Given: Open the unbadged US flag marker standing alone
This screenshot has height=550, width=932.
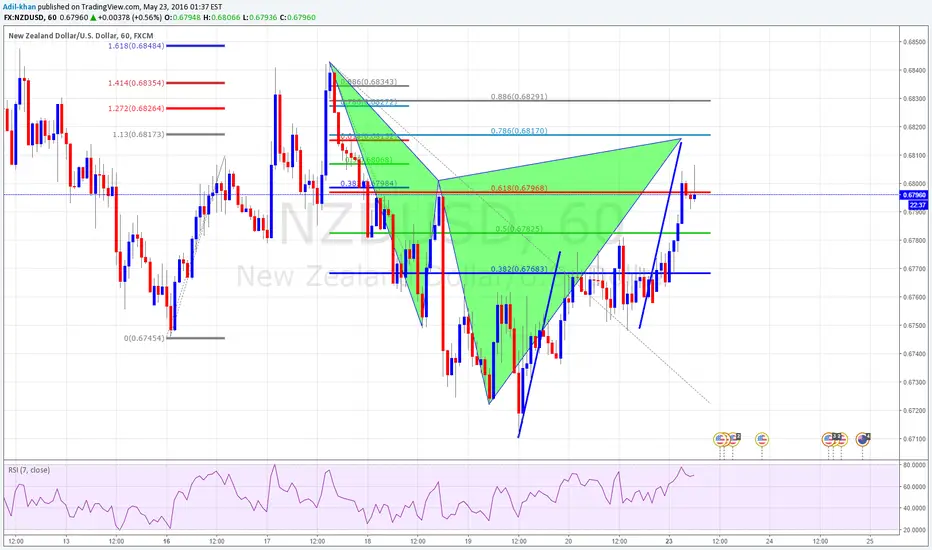Looking at the screenshot, I should click(x=762, y=439).
